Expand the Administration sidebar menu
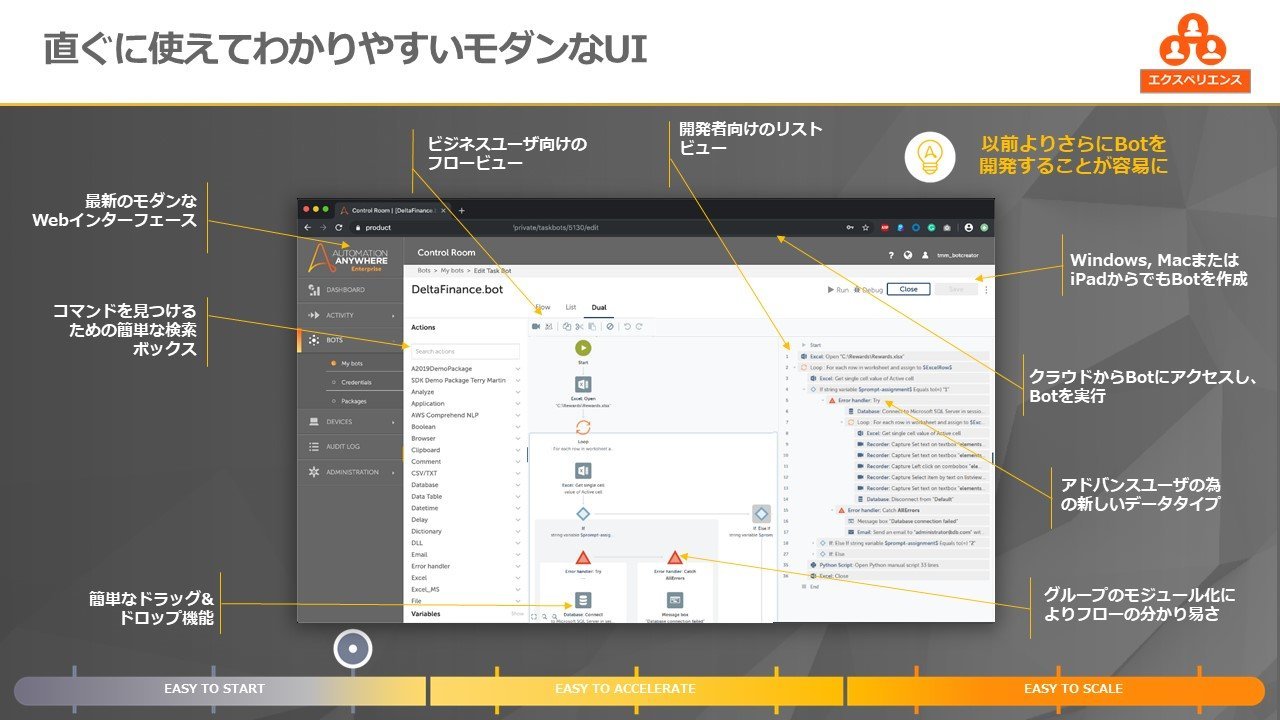The image size is (1280, 720). click(x=350, y=472)
